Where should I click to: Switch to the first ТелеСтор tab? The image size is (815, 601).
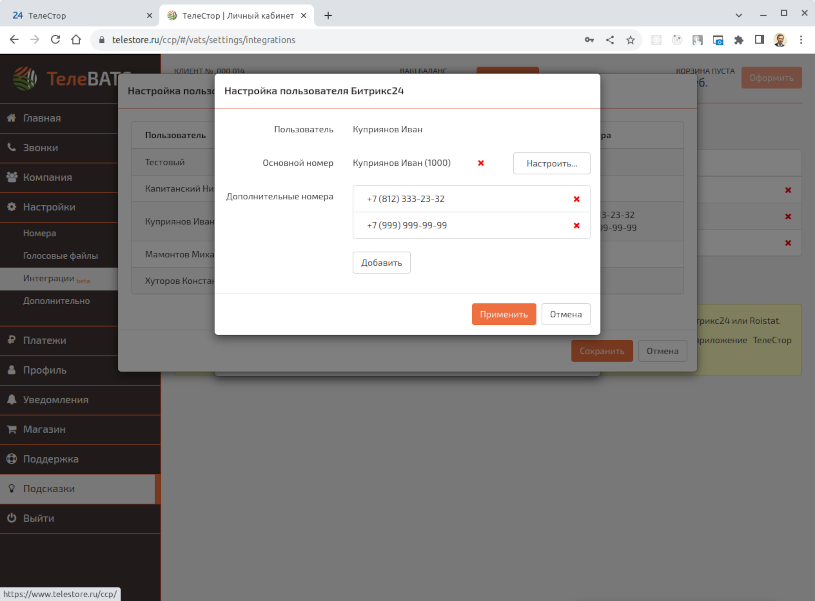pyautogui.click(x=80, y=16)
